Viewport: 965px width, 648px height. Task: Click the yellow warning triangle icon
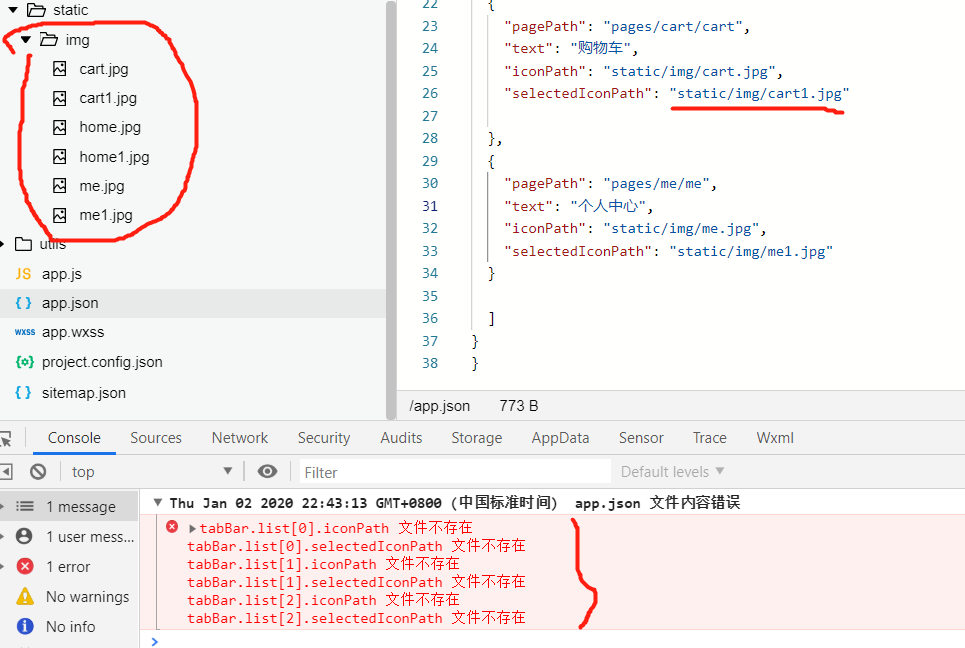(25, 596)
